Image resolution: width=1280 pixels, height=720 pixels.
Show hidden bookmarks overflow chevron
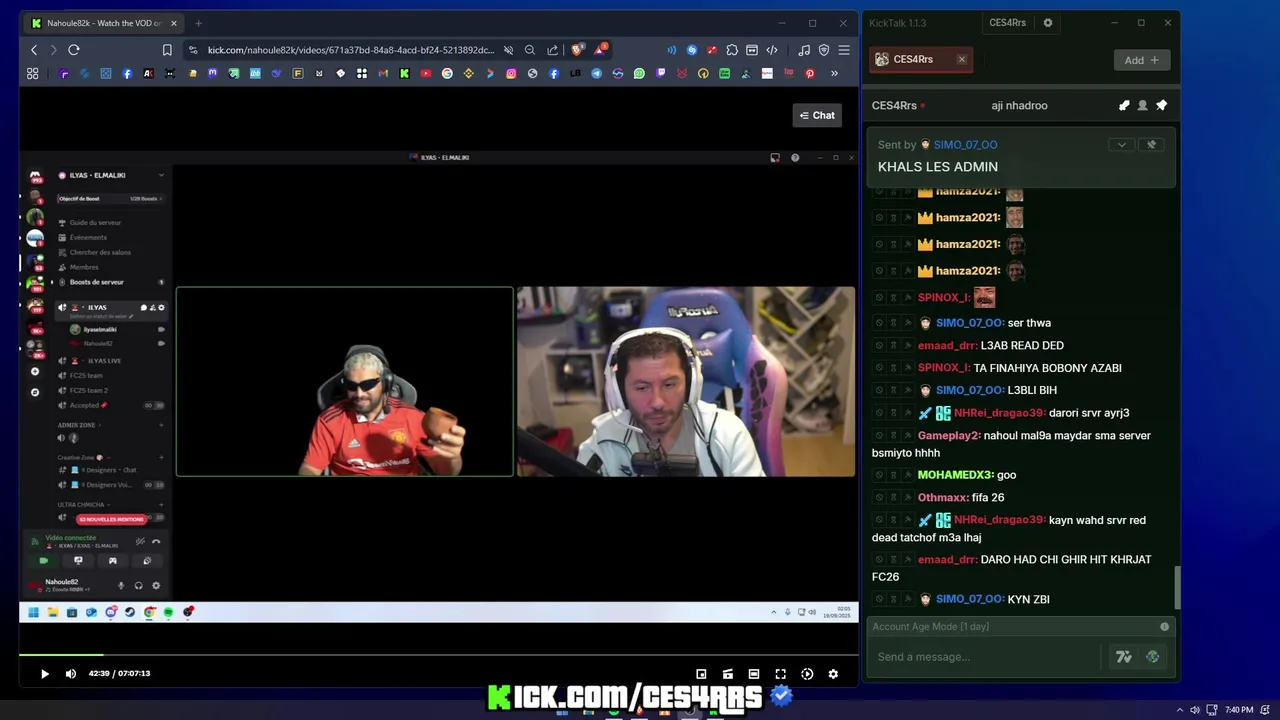pos(834,73)
